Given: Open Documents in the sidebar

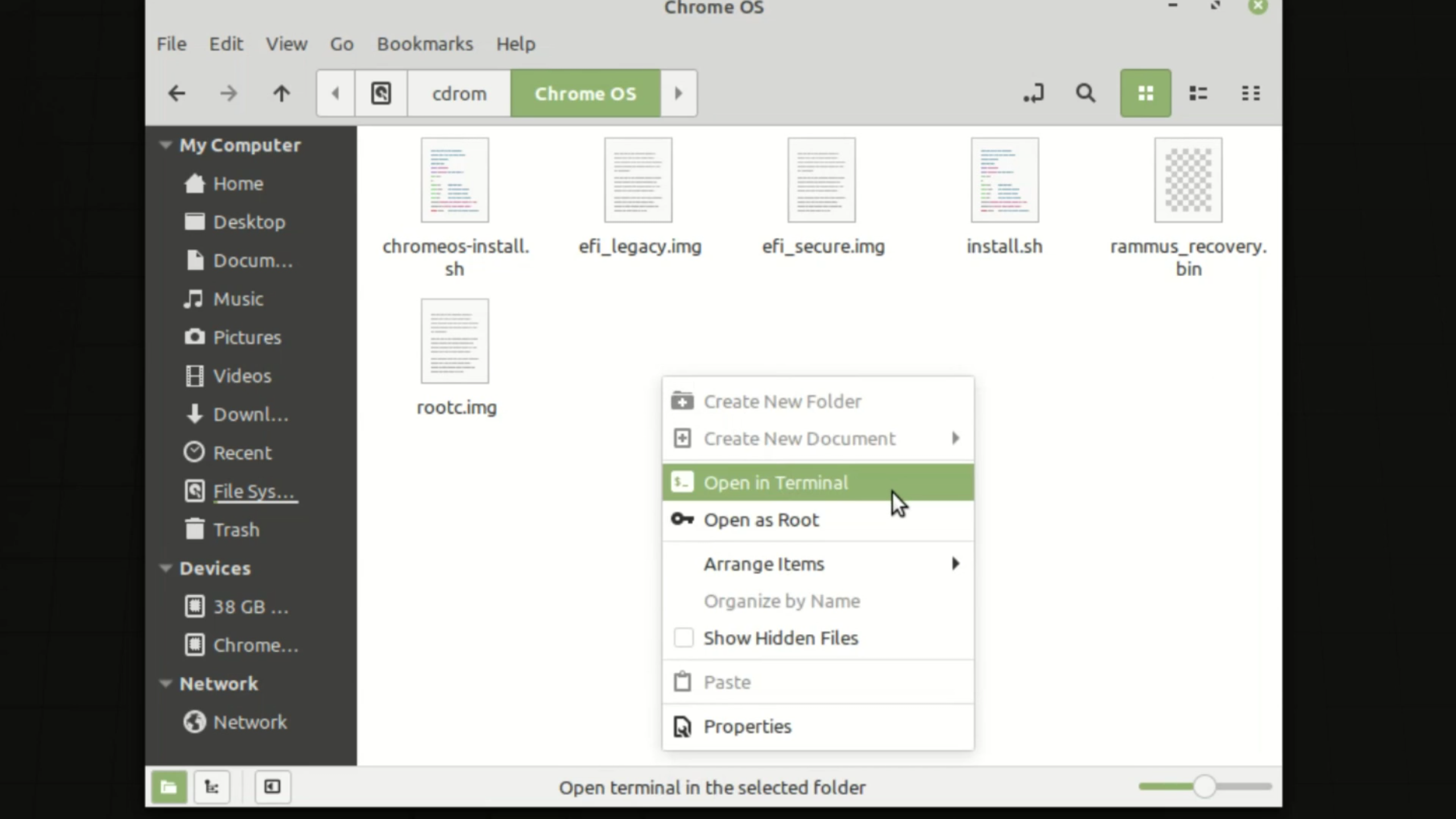Looking at the screenshot, I should (253, 260).
